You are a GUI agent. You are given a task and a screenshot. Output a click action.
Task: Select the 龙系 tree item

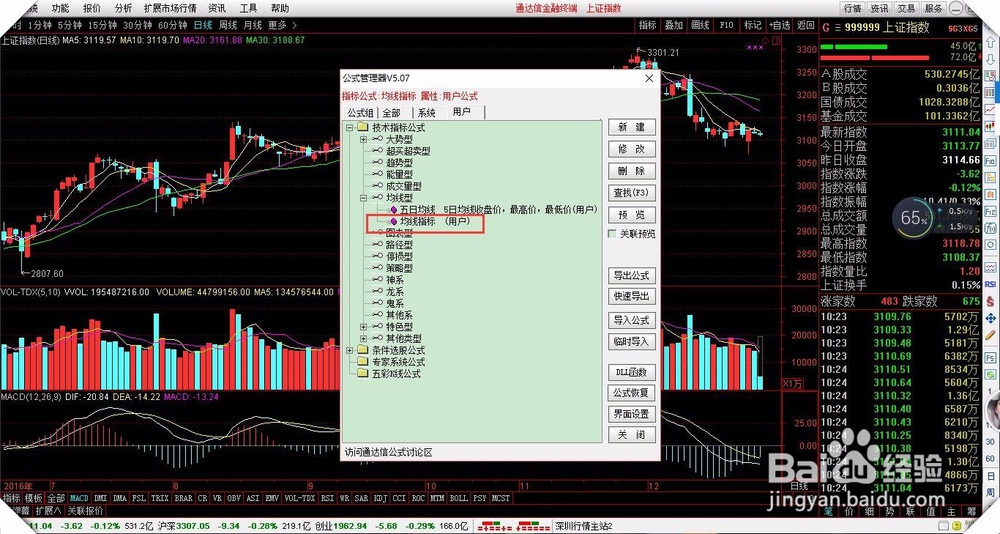(395, 292)
